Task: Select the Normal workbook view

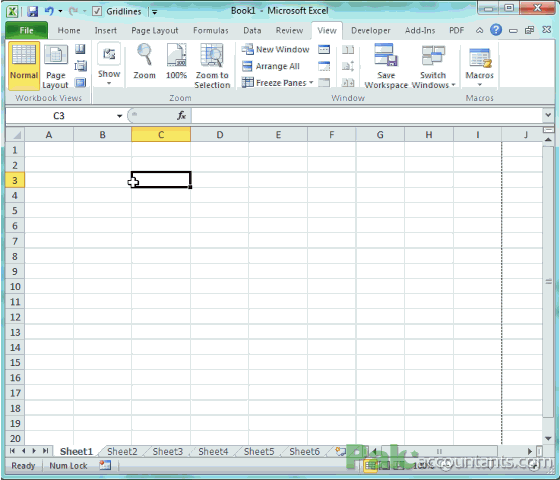Action: click(24, 65)
